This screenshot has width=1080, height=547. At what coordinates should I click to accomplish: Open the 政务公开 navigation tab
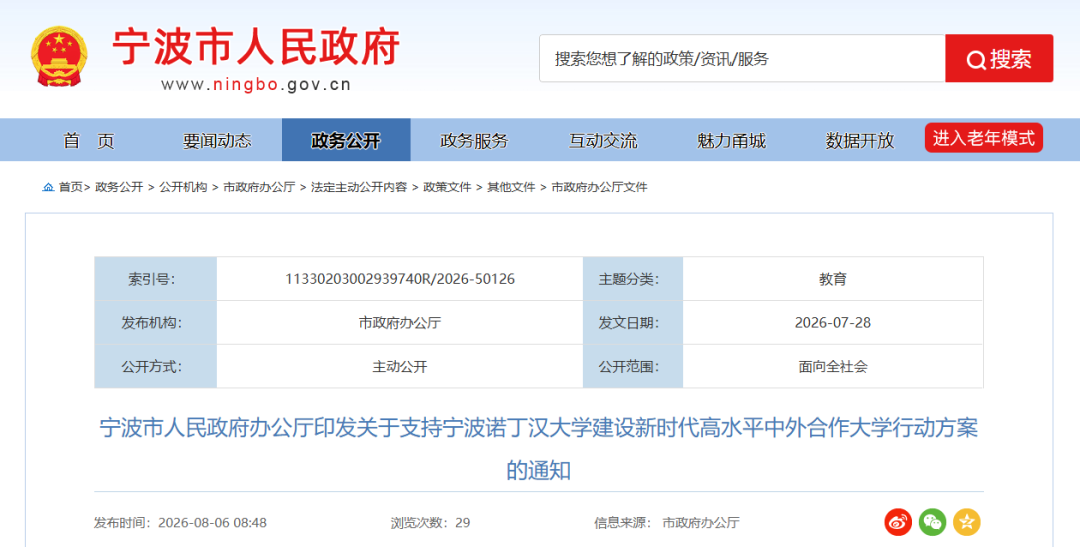coord(346,141)
